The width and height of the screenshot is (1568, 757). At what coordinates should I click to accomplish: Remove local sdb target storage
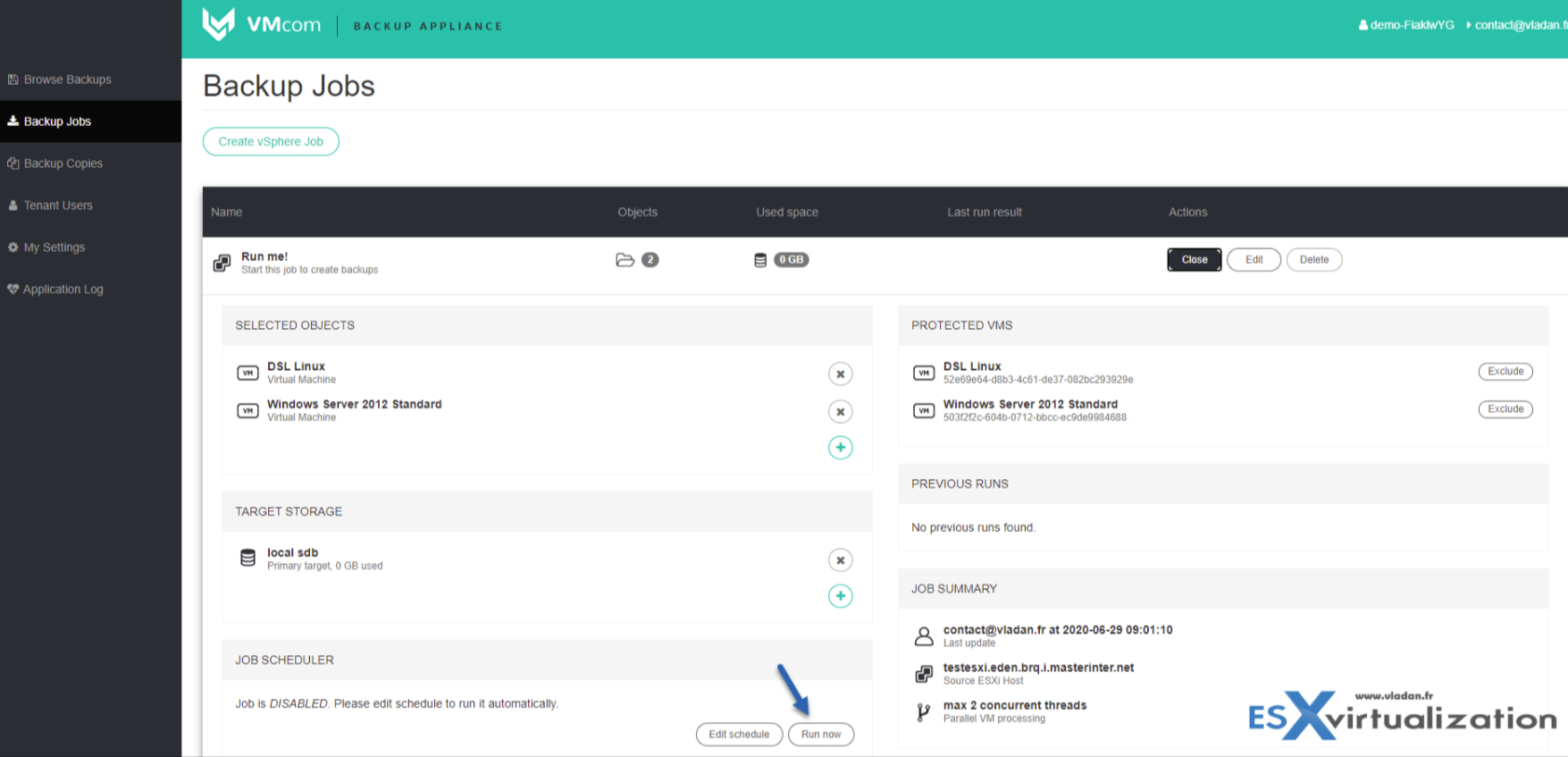(840, 559)
